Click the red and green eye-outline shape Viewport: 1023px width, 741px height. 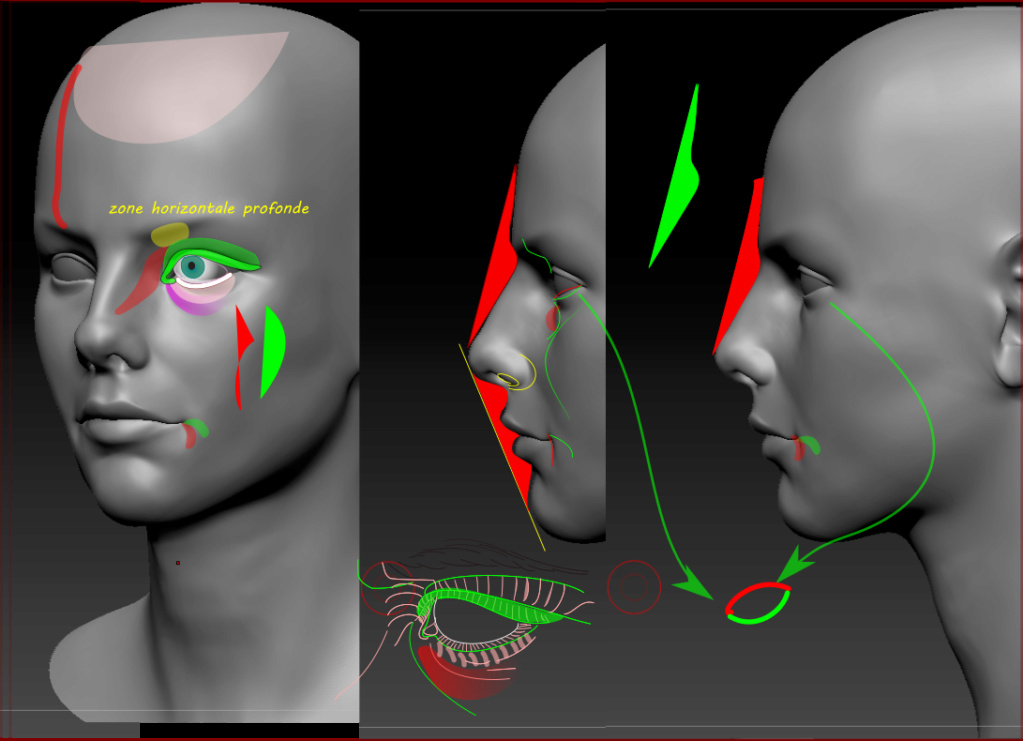click(758, 603)
